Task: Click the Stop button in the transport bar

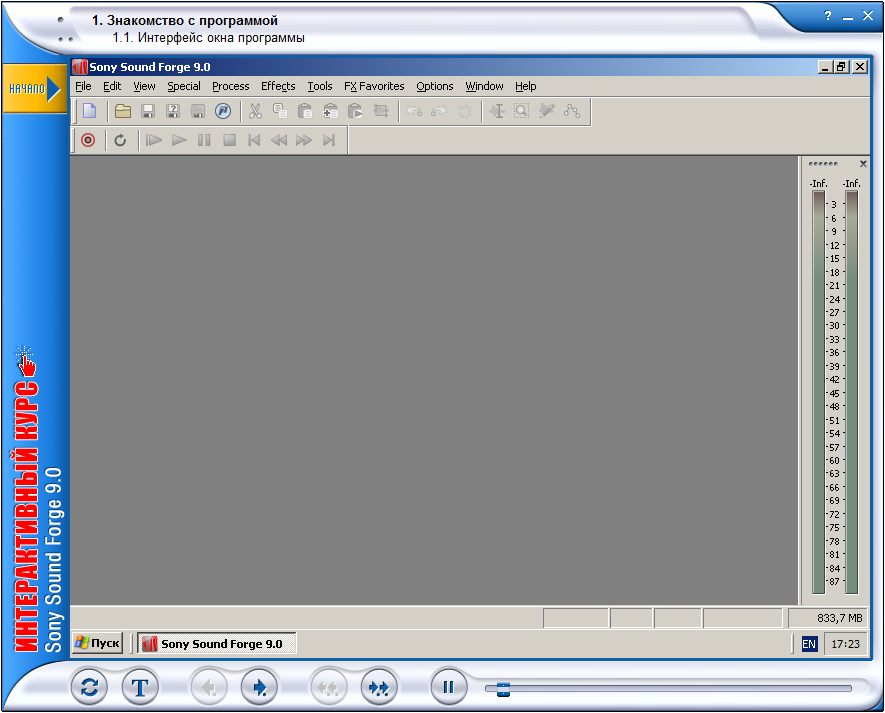Action: 229,140
